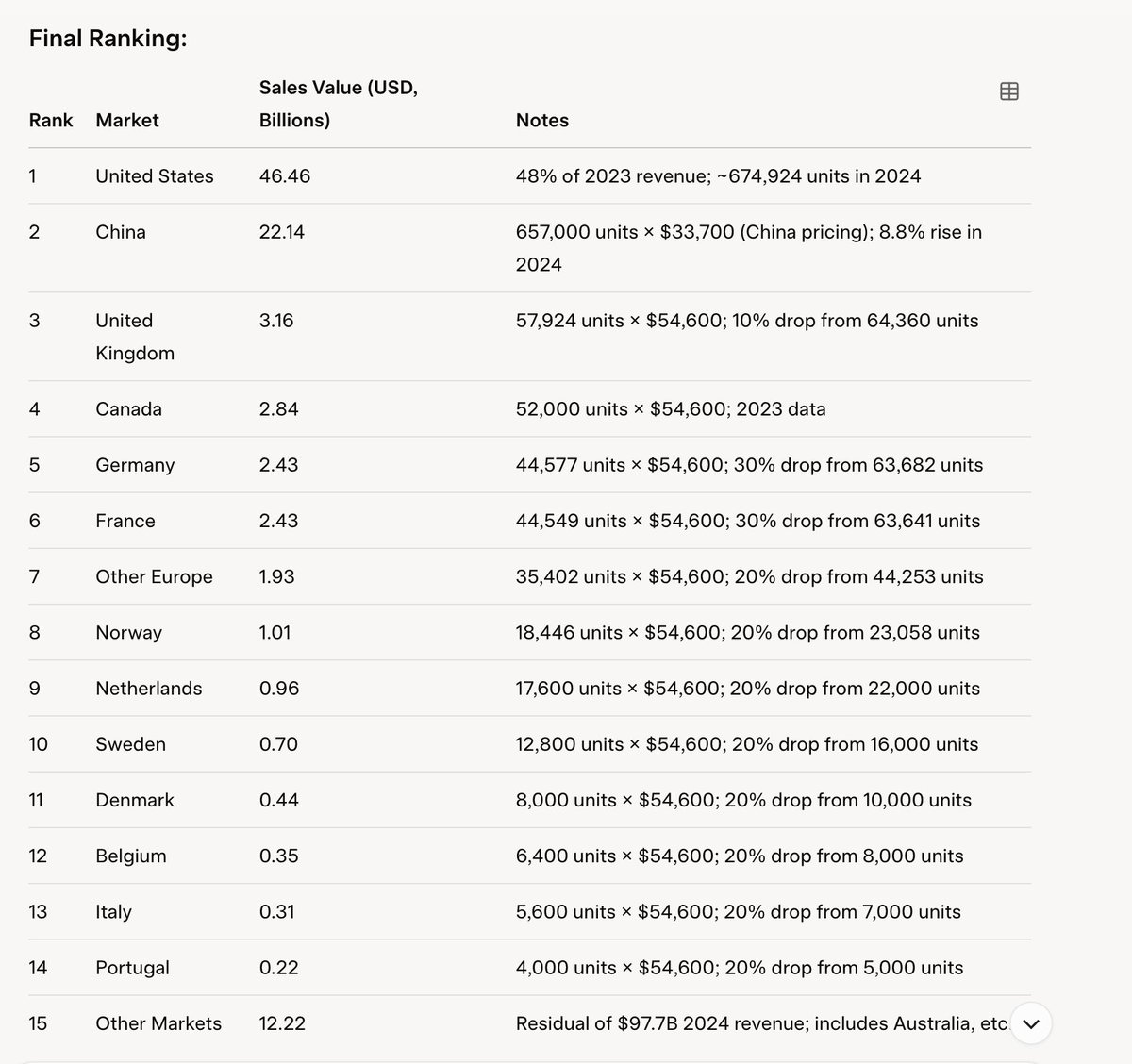Select the 'Final Ranking:' heading
The height and width of the screenshot is (1064, 1132).
[x=108, y=39]
